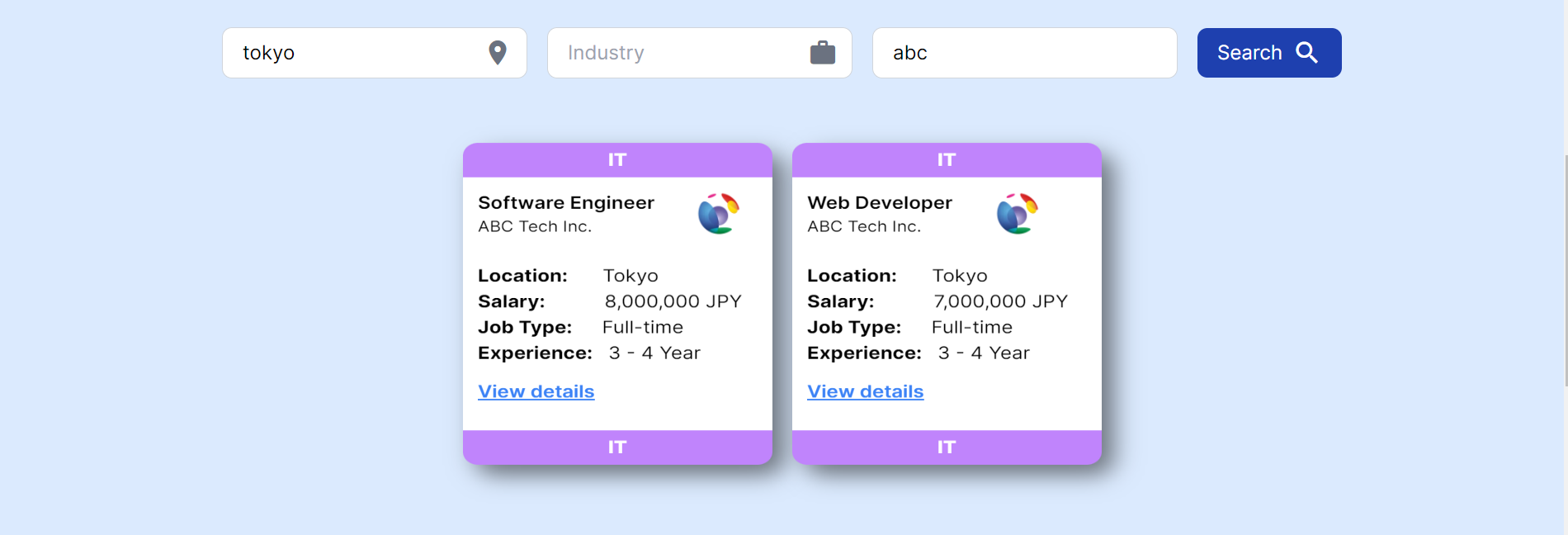Viewport: 1568px width, 535px height.
Task: Click the location pin icon in the search bar
Action: tap(497, 52)
